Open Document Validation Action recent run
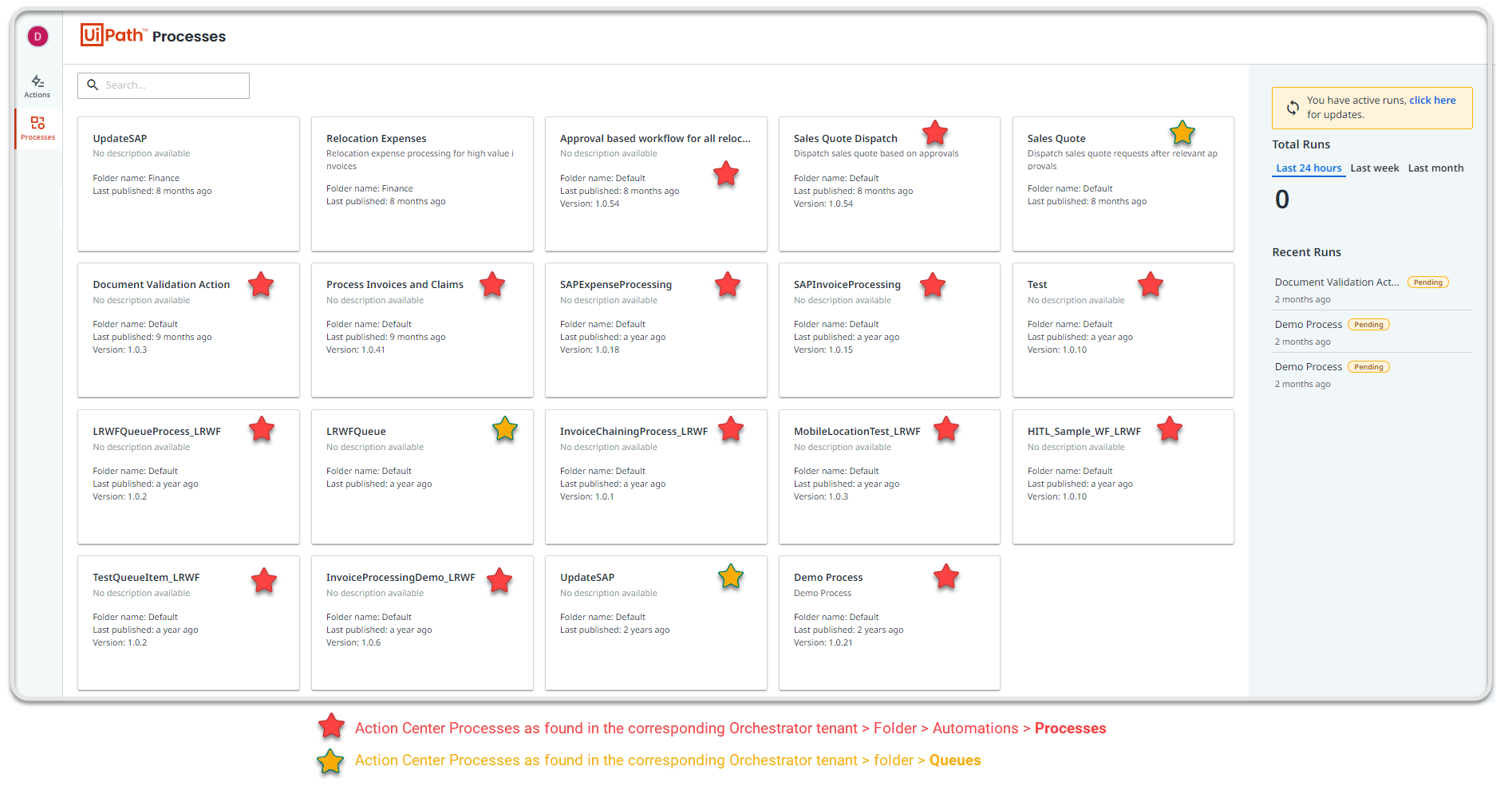Screen dimensions: 1512x786 [x=1336, y=282]
